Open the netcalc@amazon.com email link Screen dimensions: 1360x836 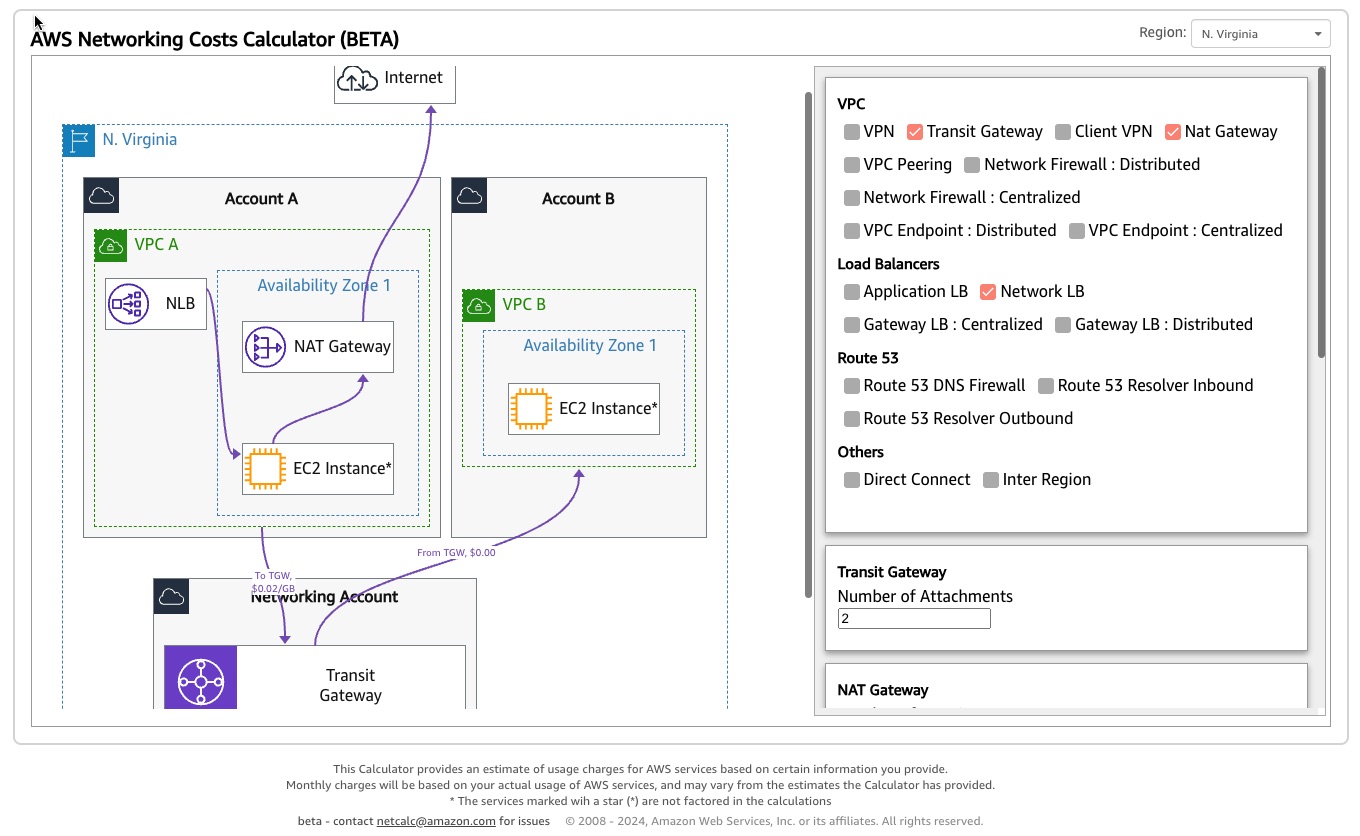[436, 821]
